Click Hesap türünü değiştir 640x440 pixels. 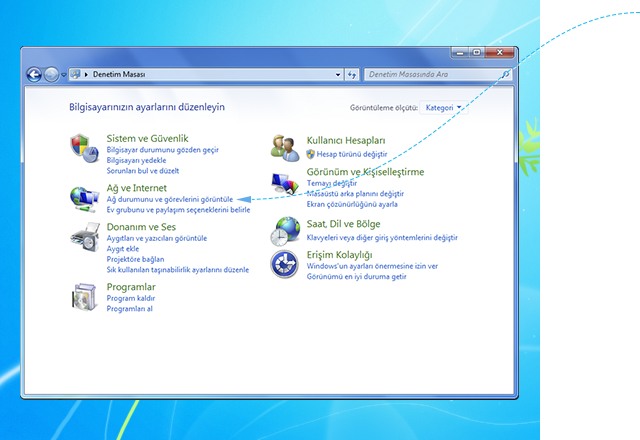pyautogui.click(x=352, y=154)
